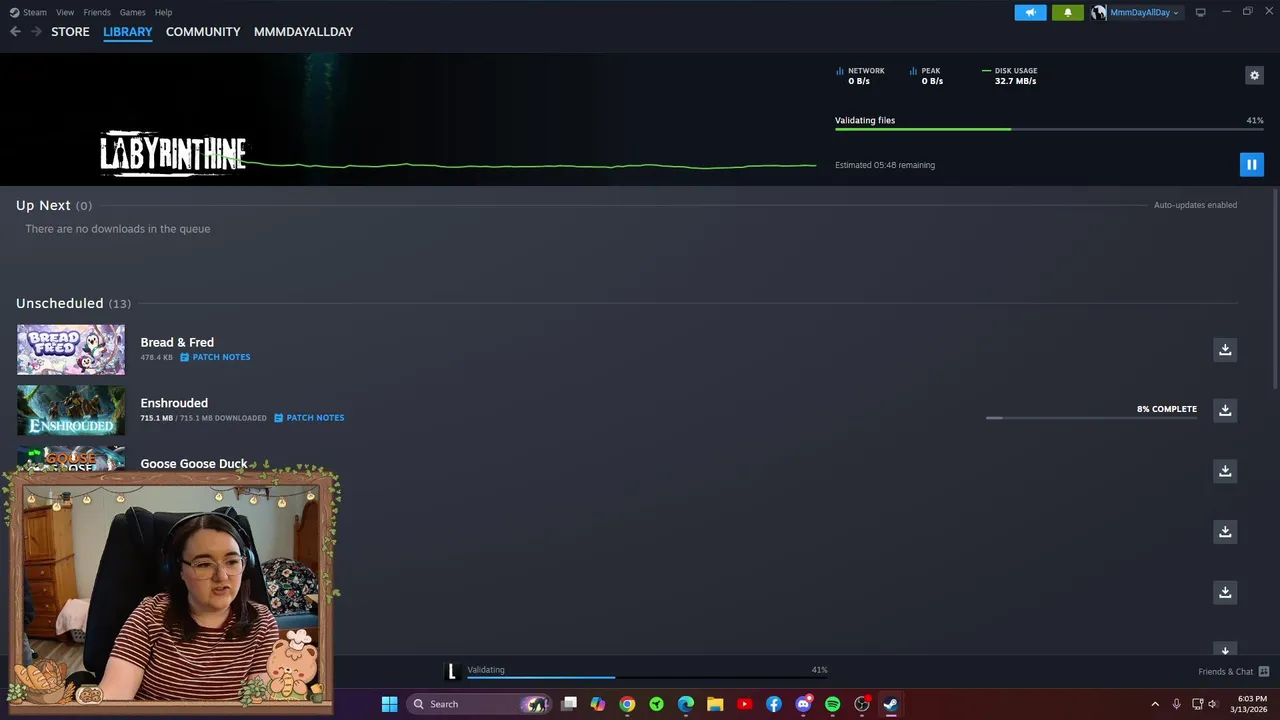Click the right-edge downloads page scrollbar
Screen dimensions: 1280x720
(x=1275, y=290)
